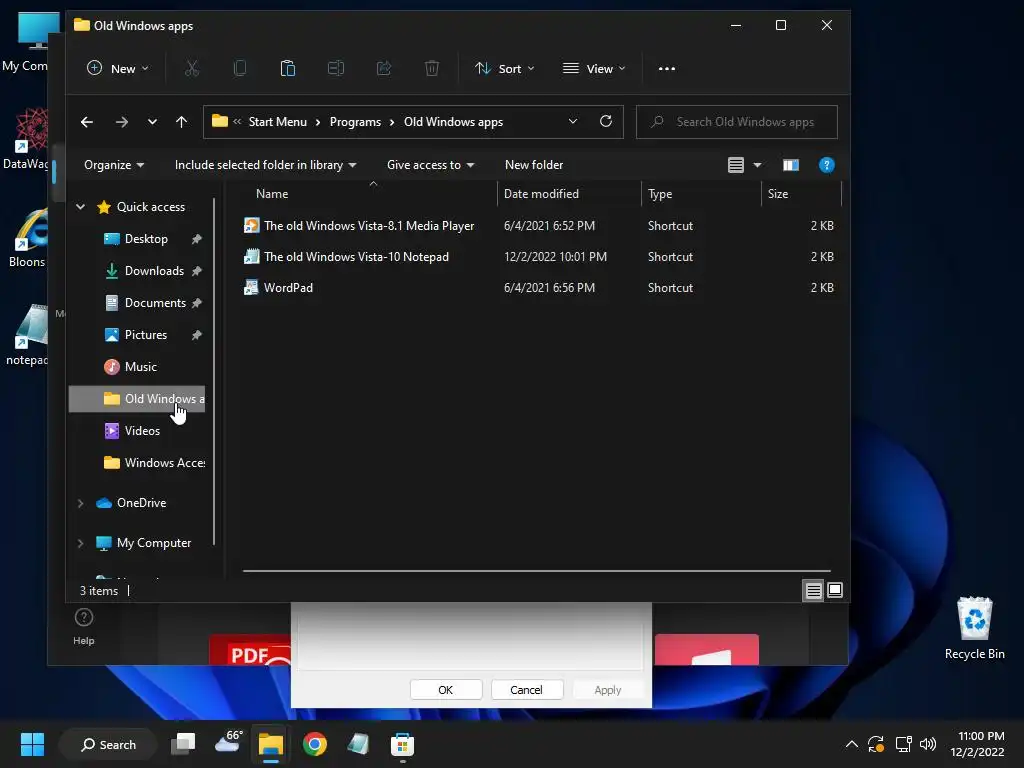Switch to large thumbnails view in status bar
1024x768 pixels.
[835, 590]
